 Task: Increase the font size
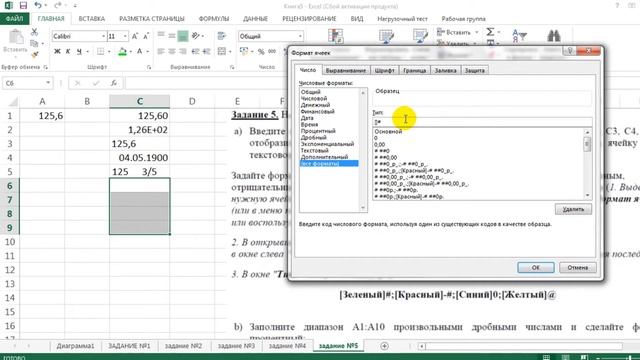point(135,36)
